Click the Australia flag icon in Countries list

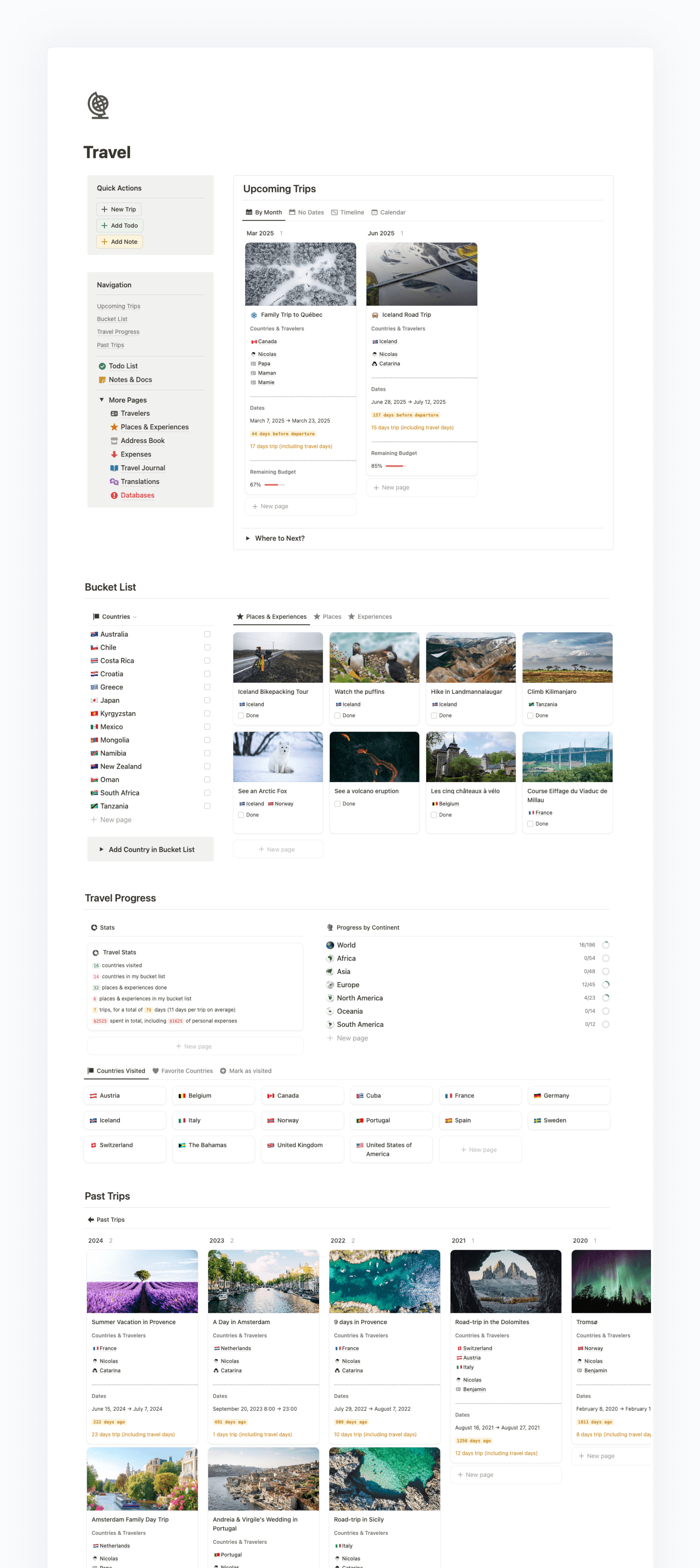tap(94, 634)
